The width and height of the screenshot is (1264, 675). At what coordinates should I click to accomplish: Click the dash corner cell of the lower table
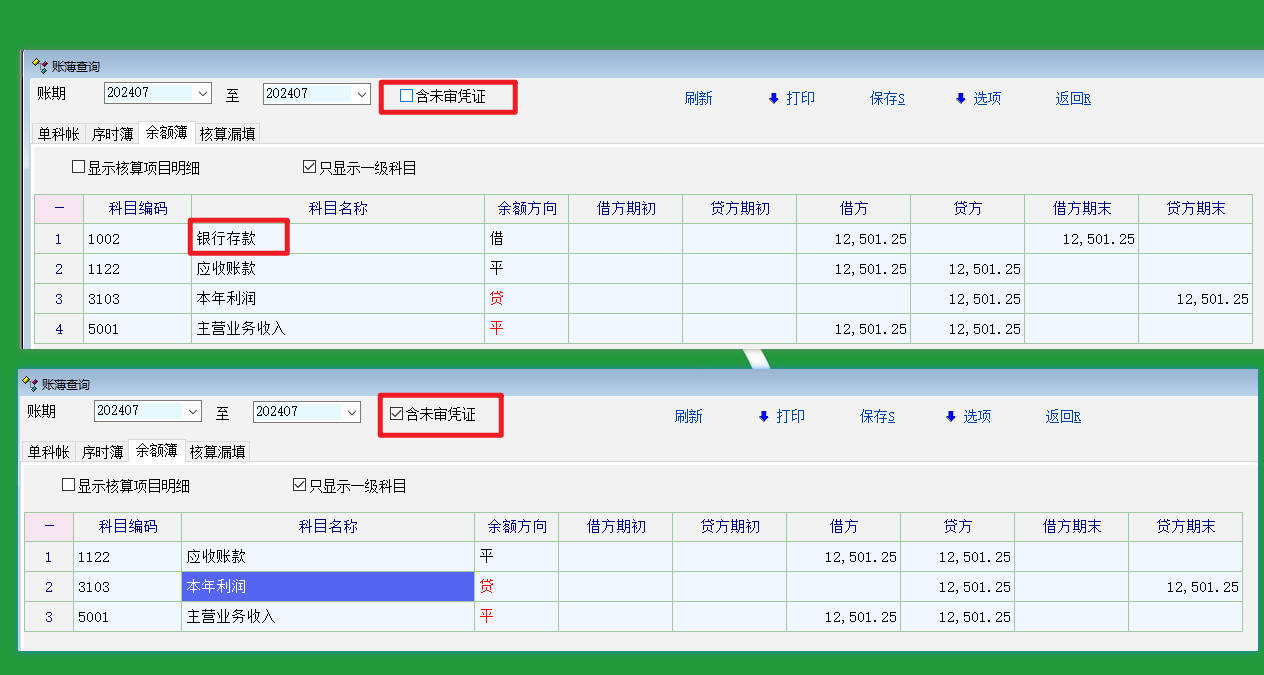click(49, 526)
